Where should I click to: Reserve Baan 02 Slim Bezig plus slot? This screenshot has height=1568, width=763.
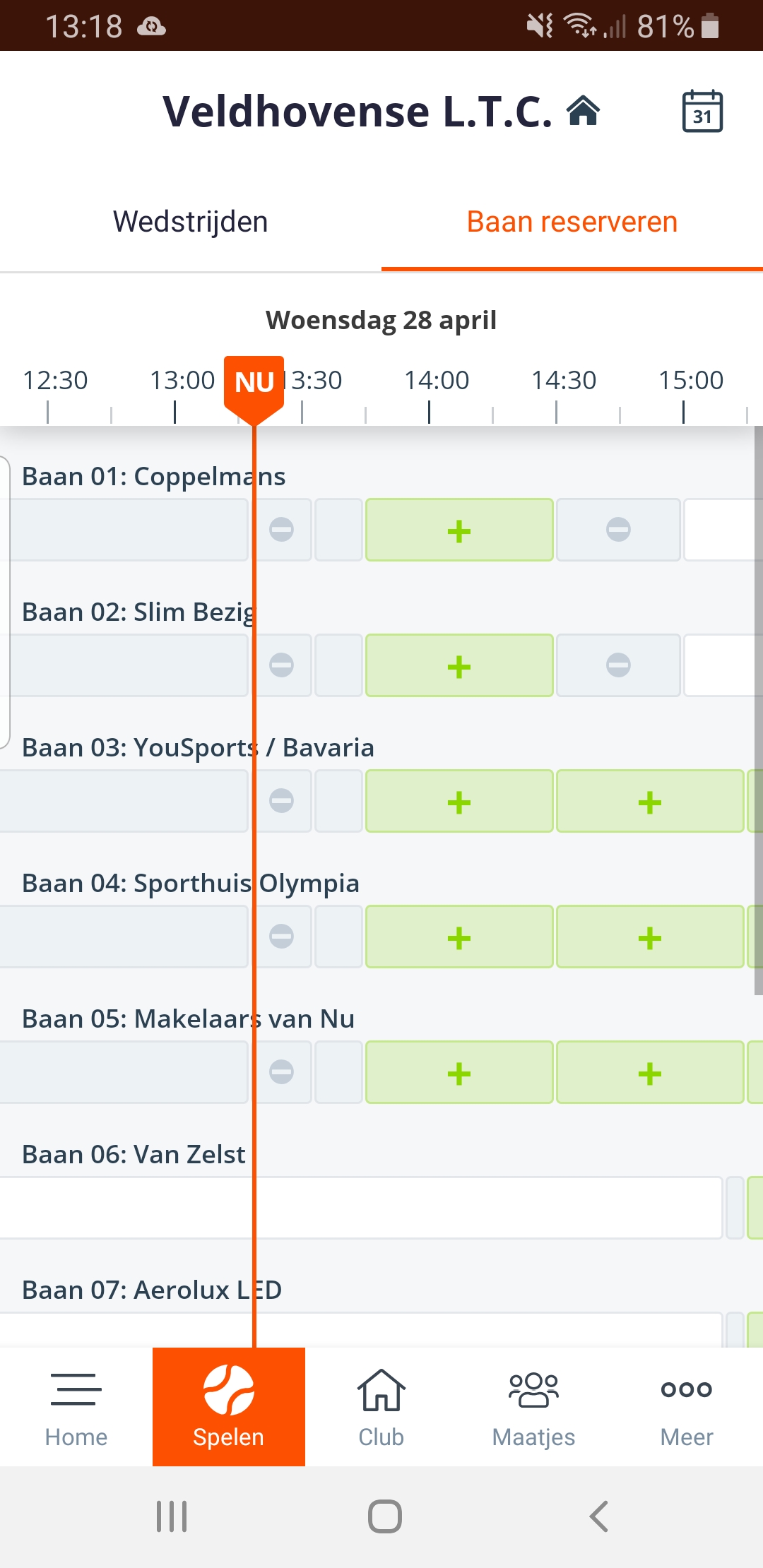pyautogui.click(x=459, y=666)
